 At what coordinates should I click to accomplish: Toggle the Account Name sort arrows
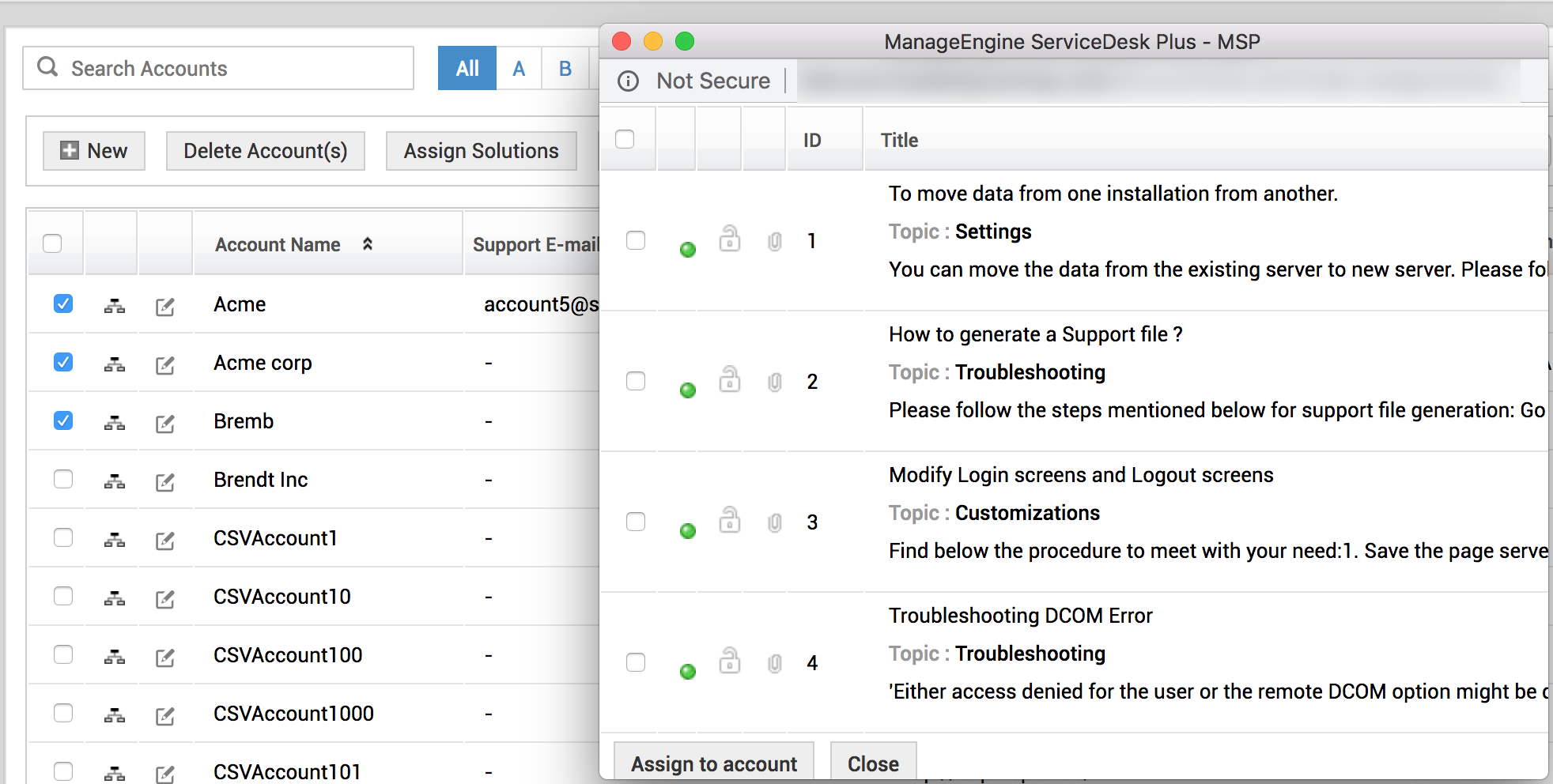[367, 244]
